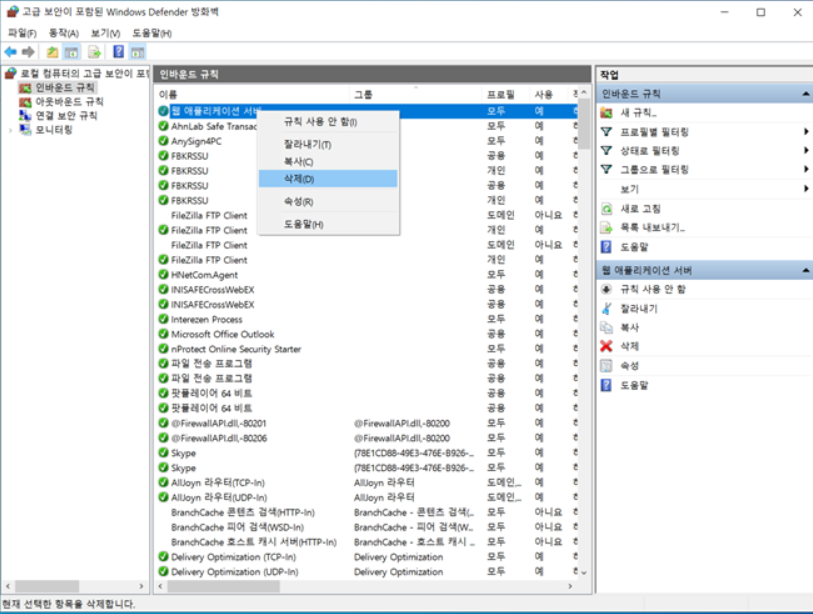Click the 새 규칙 icon in actions pane

(x=606, y=113)
